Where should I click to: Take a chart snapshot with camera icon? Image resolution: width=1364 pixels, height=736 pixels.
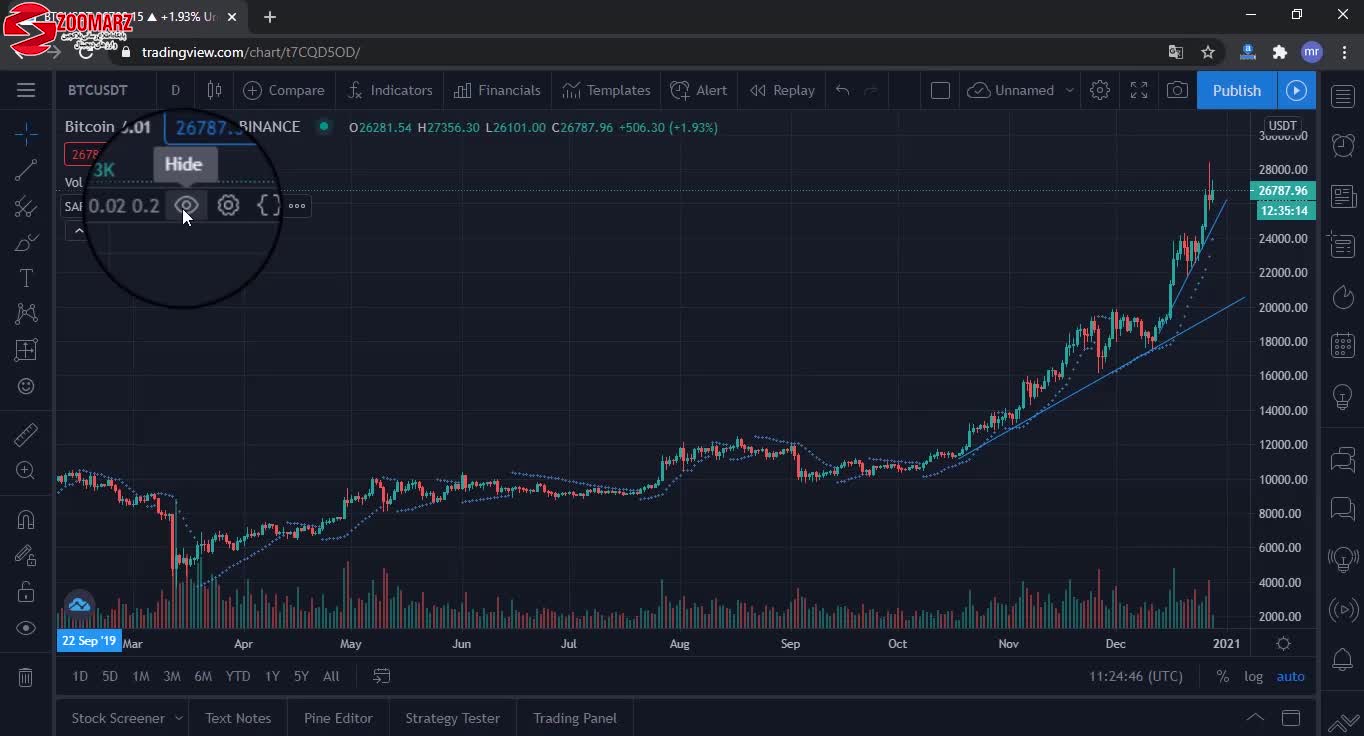pyautogui.click(x=1177, y=90)
